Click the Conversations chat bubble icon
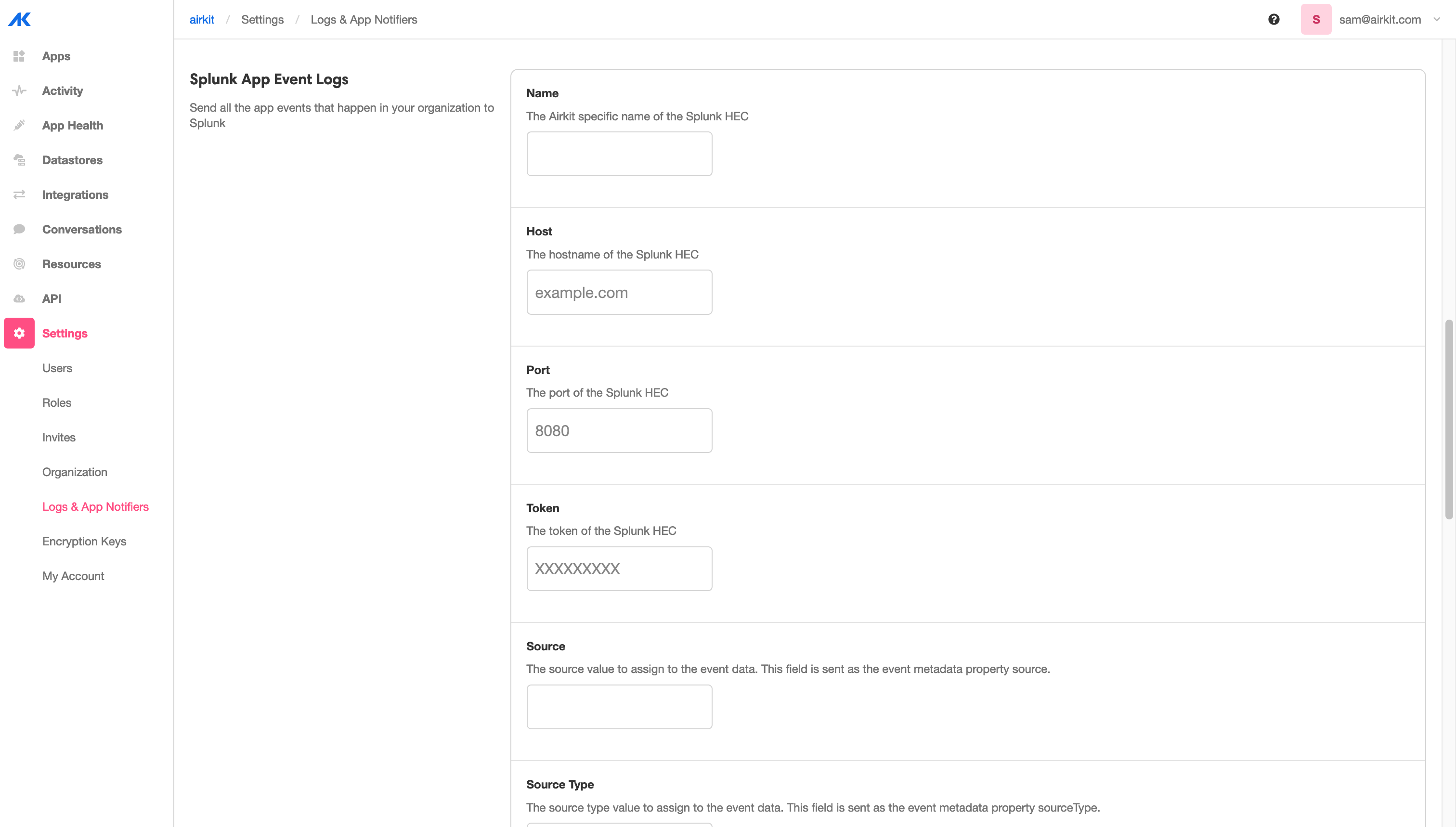 [19, 229]
